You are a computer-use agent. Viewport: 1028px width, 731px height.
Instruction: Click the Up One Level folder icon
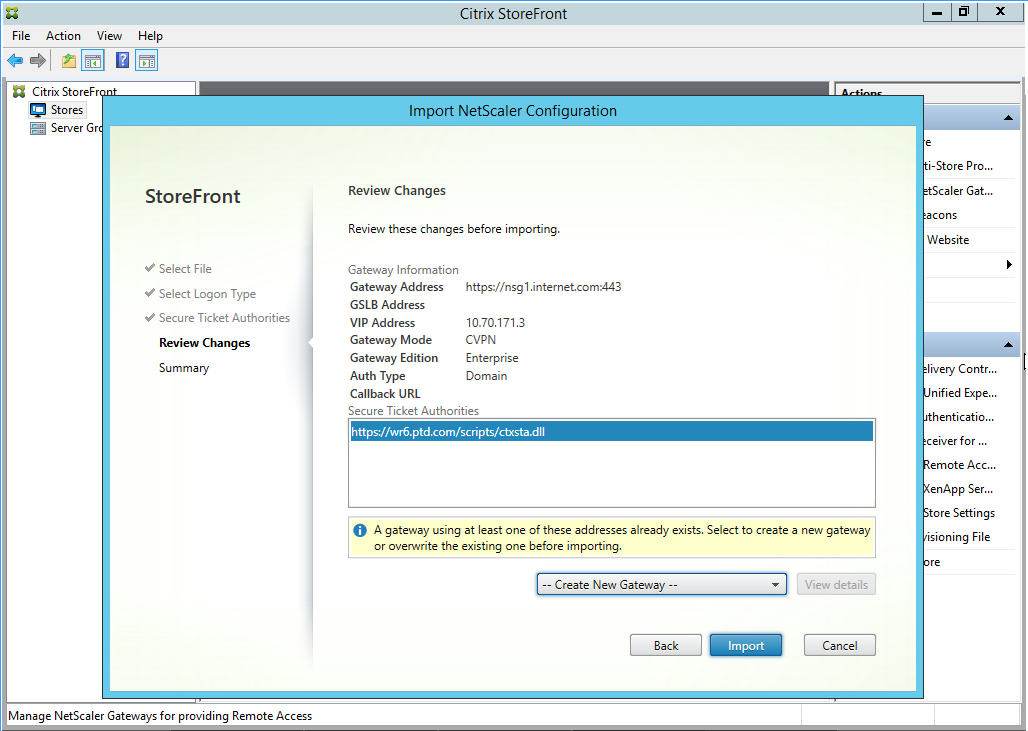(x=68, y=61)
